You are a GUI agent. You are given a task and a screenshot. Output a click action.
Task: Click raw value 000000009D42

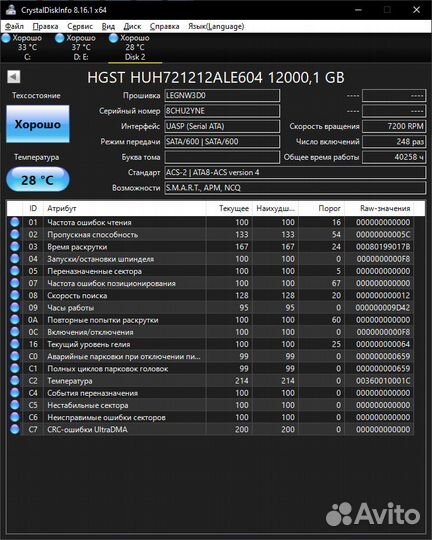[x=383, y=308]
